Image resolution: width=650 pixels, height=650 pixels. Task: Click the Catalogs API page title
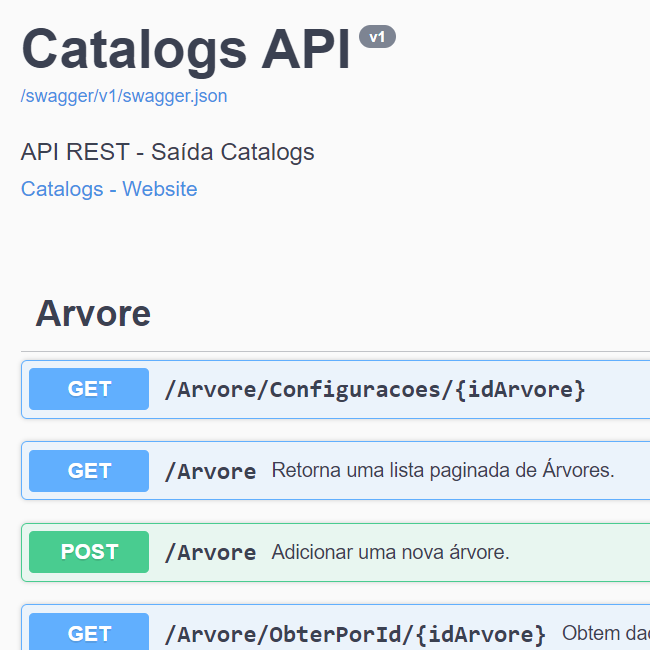coord(186,48)
